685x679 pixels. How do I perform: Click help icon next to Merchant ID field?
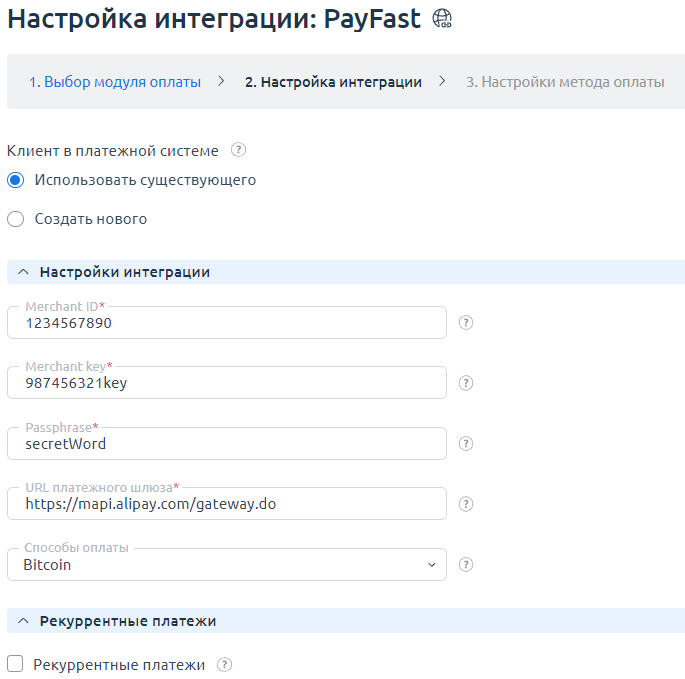[x=465, y=323]
